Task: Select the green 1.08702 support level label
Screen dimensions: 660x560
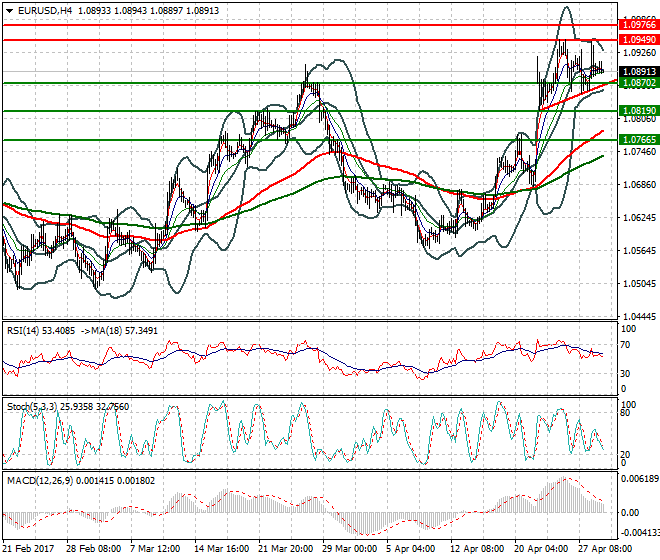Action: [639, 83]
